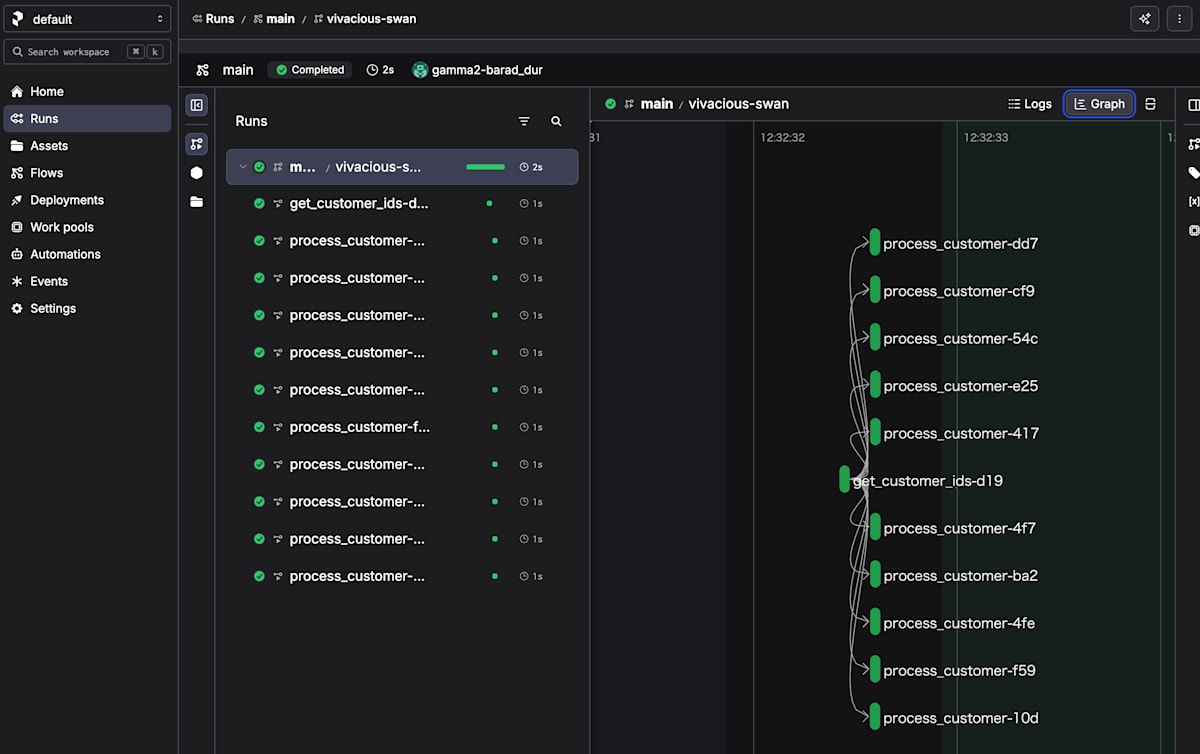Collapse the main / vivacious-swan run row
The height and width of the screenshot is (754, 1200).
[x=242, y=167]
